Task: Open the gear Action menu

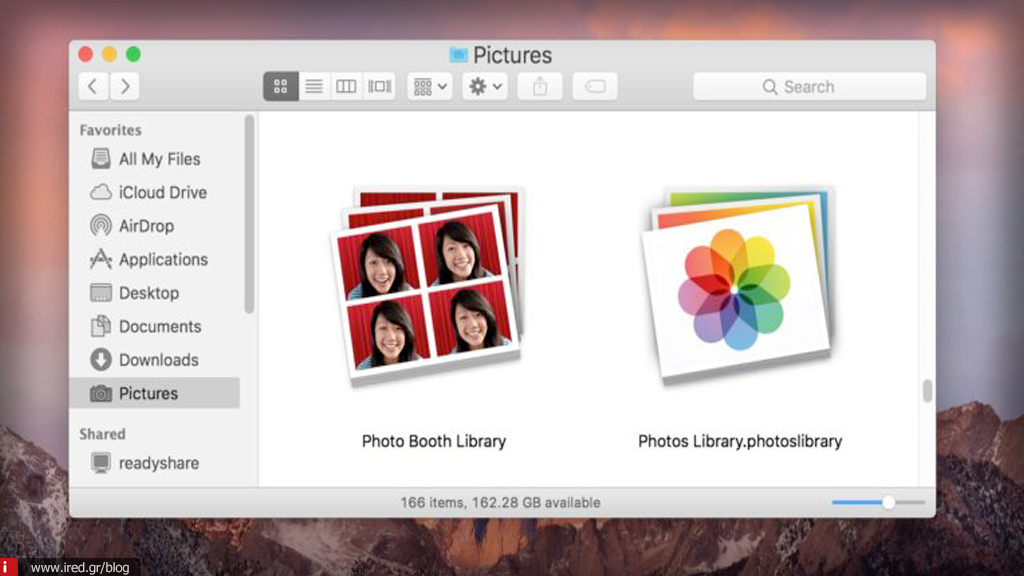Action: (x=485, y=87)
